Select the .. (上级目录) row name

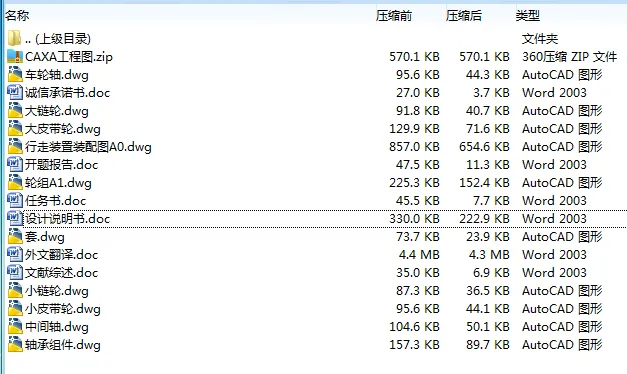point(58,39)
